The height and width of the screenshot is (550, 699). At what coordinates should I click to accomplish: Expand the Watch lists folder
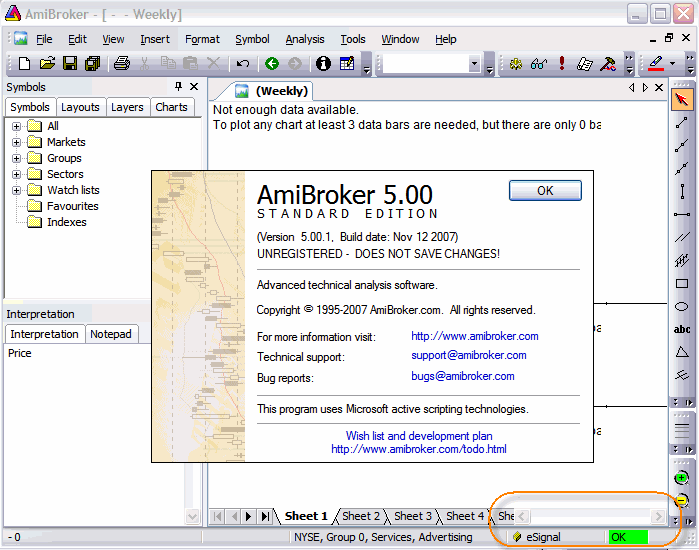pos(16,190)
